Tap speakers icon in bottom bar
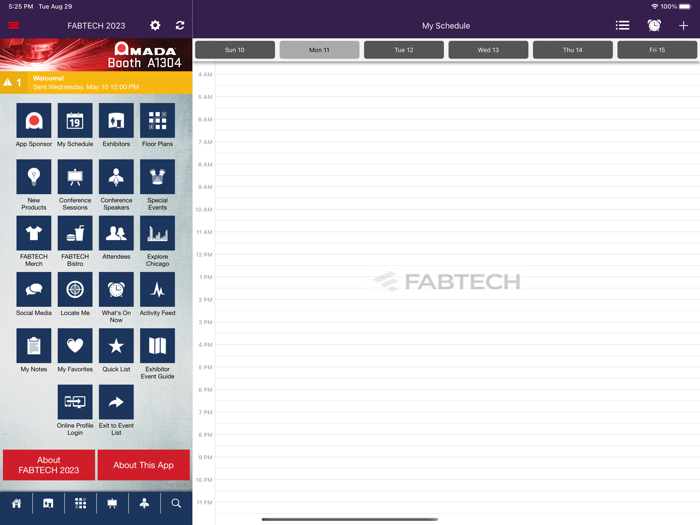 [144, 504]
